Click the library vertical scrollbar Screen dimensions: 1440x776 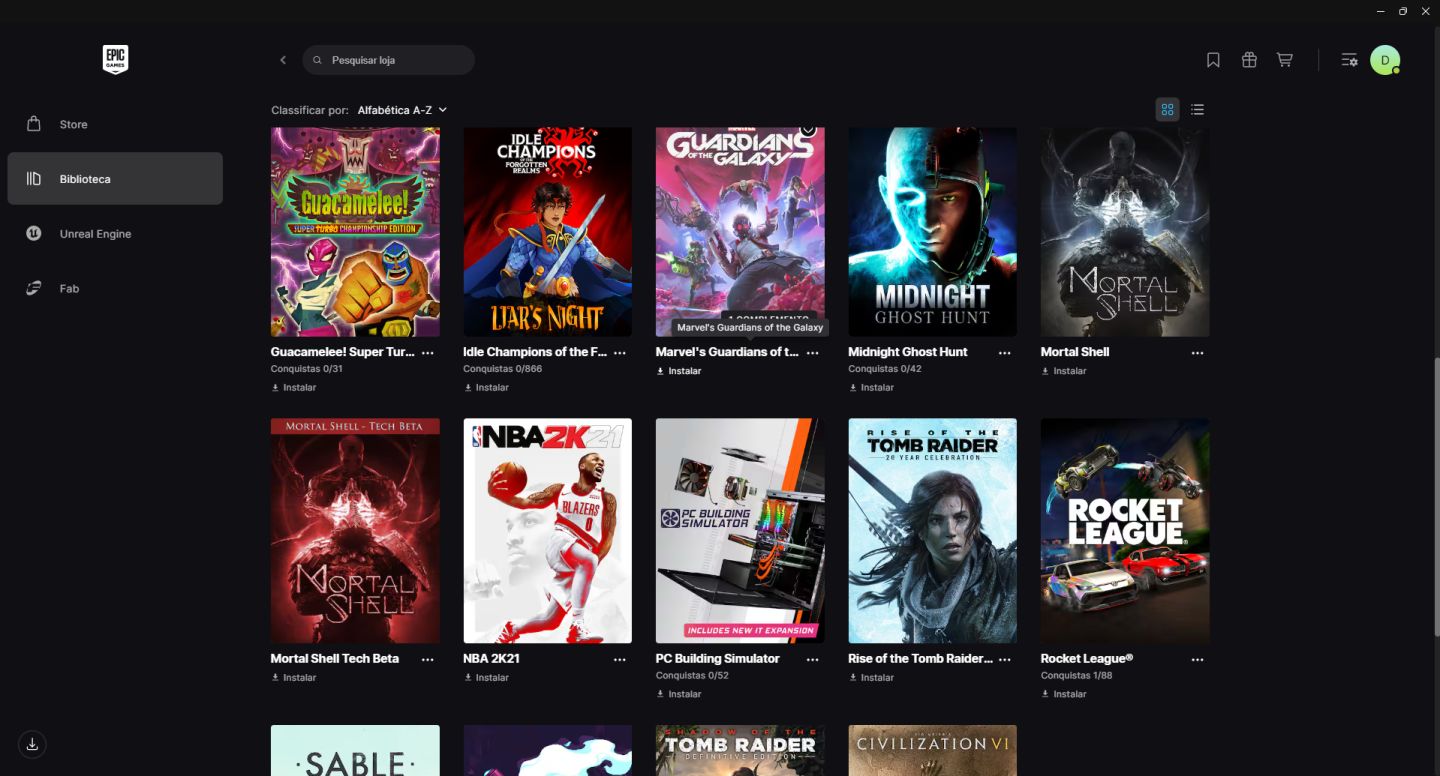[x=1436, y=495]
